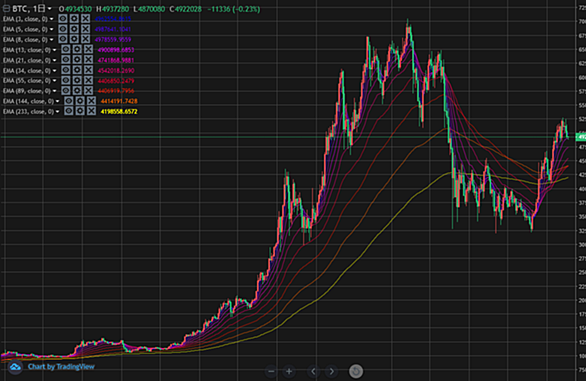Open dropdown arrow for EMA (13, close, 0)
586x381 pixels.
click(55, 50)
